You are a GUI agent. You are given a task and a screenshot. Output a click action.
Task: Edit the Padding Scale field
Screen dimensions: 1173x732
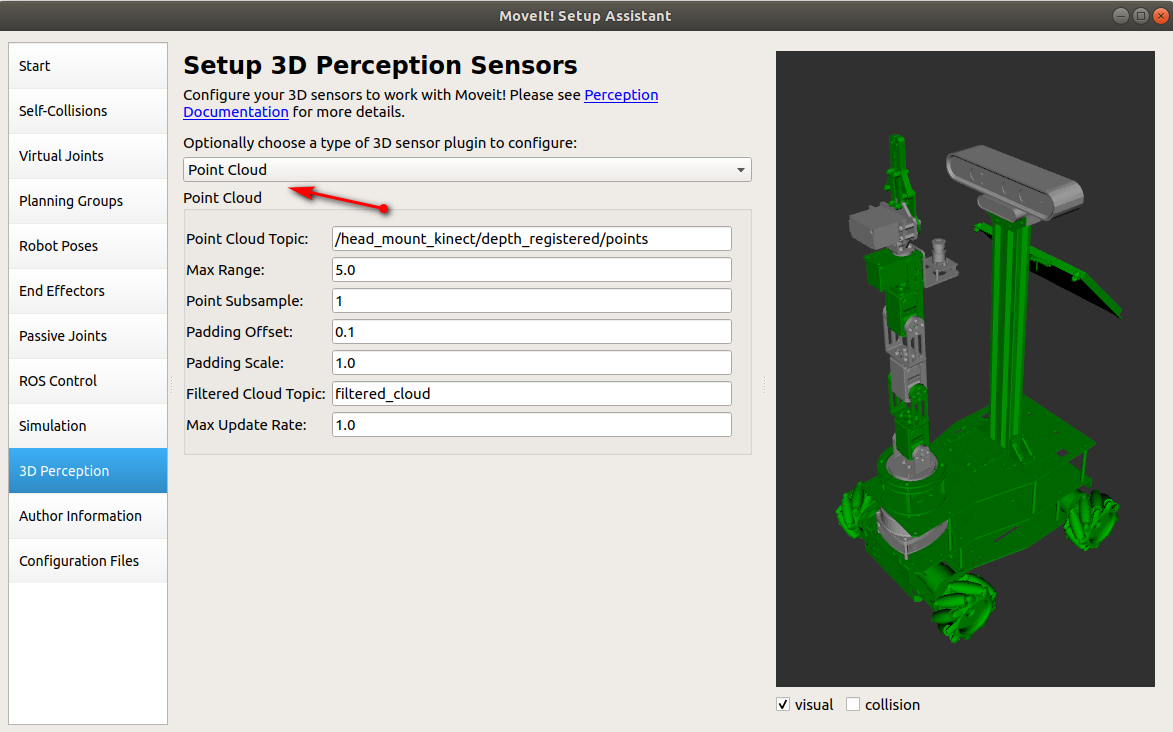(531, 363)
